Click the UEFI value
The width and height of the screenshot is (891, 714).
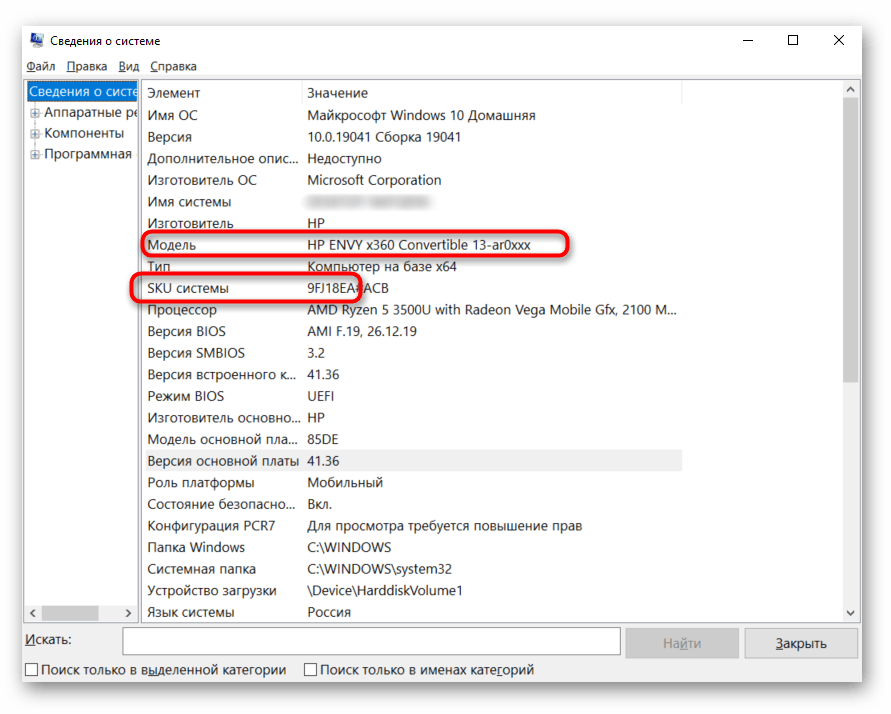click(x=320, y=396)
